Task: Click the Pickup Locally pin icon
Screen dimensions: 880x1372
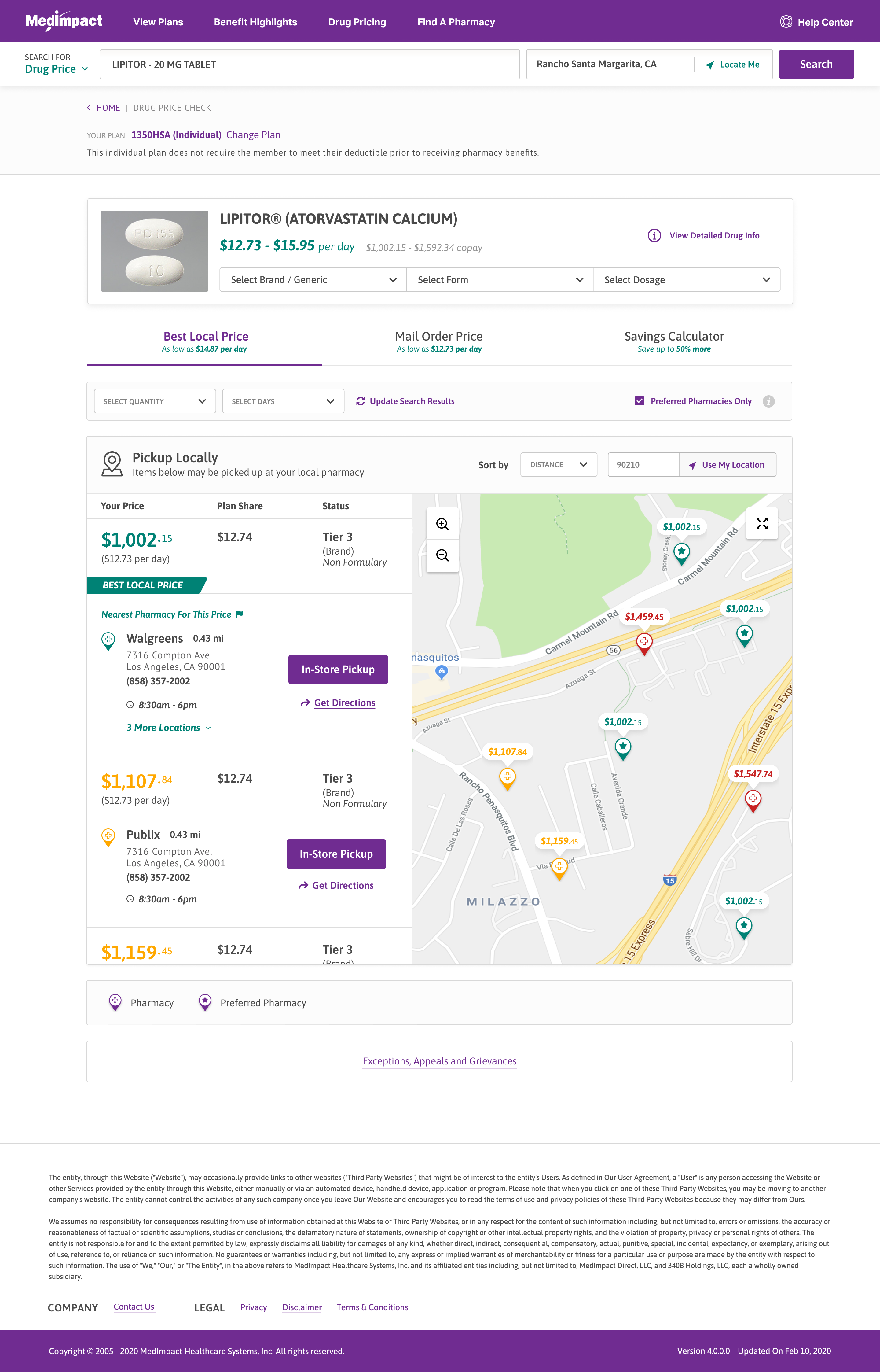Action: point(112,464)
